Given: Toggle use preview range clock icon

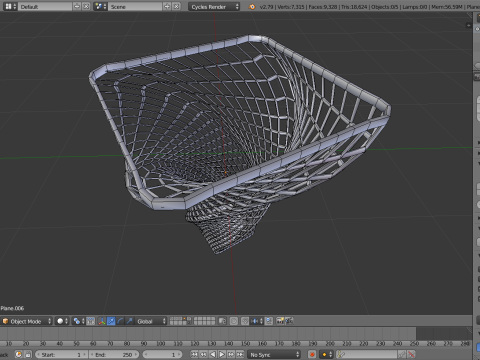Looking at the screenshot, I should pyautogui.click(x=19, y=354).
